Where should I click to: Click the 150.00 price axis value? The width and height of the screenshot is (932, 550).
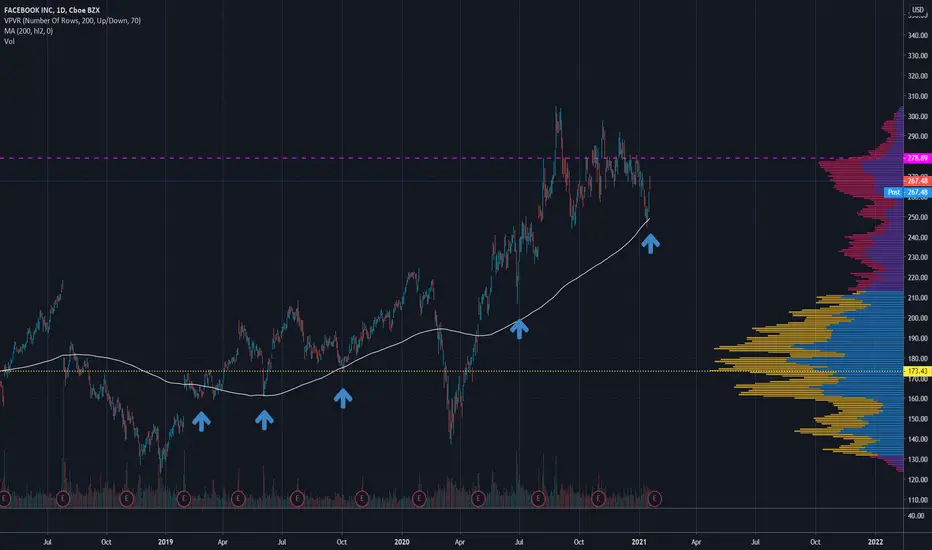tap(918, 419)
